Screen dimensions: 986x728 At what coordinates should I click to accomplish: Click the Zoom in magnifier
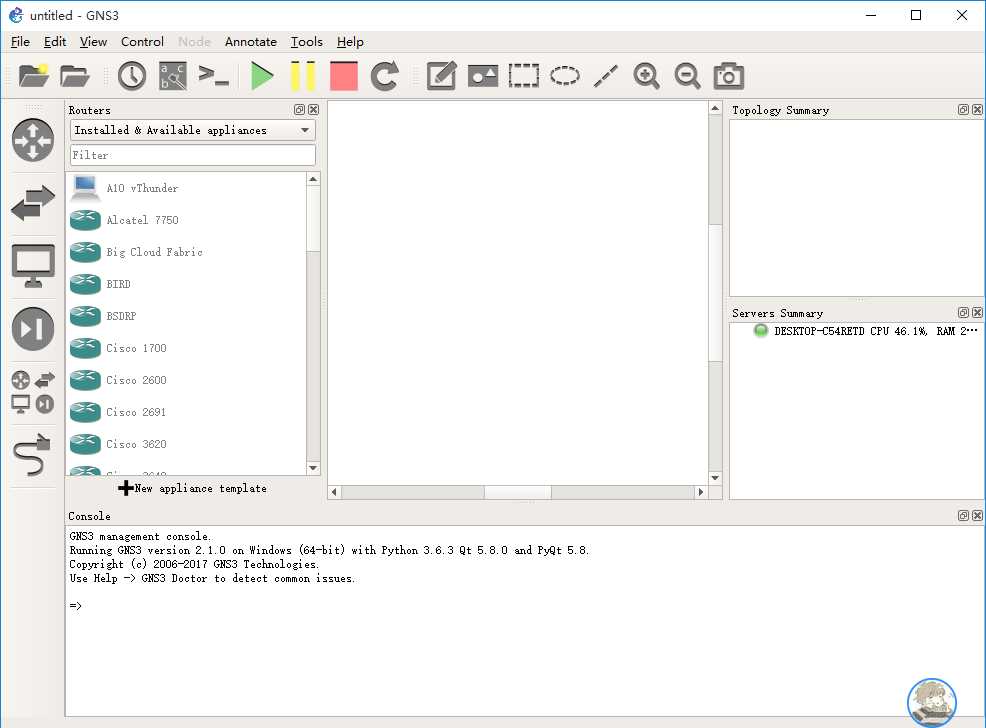646,76
